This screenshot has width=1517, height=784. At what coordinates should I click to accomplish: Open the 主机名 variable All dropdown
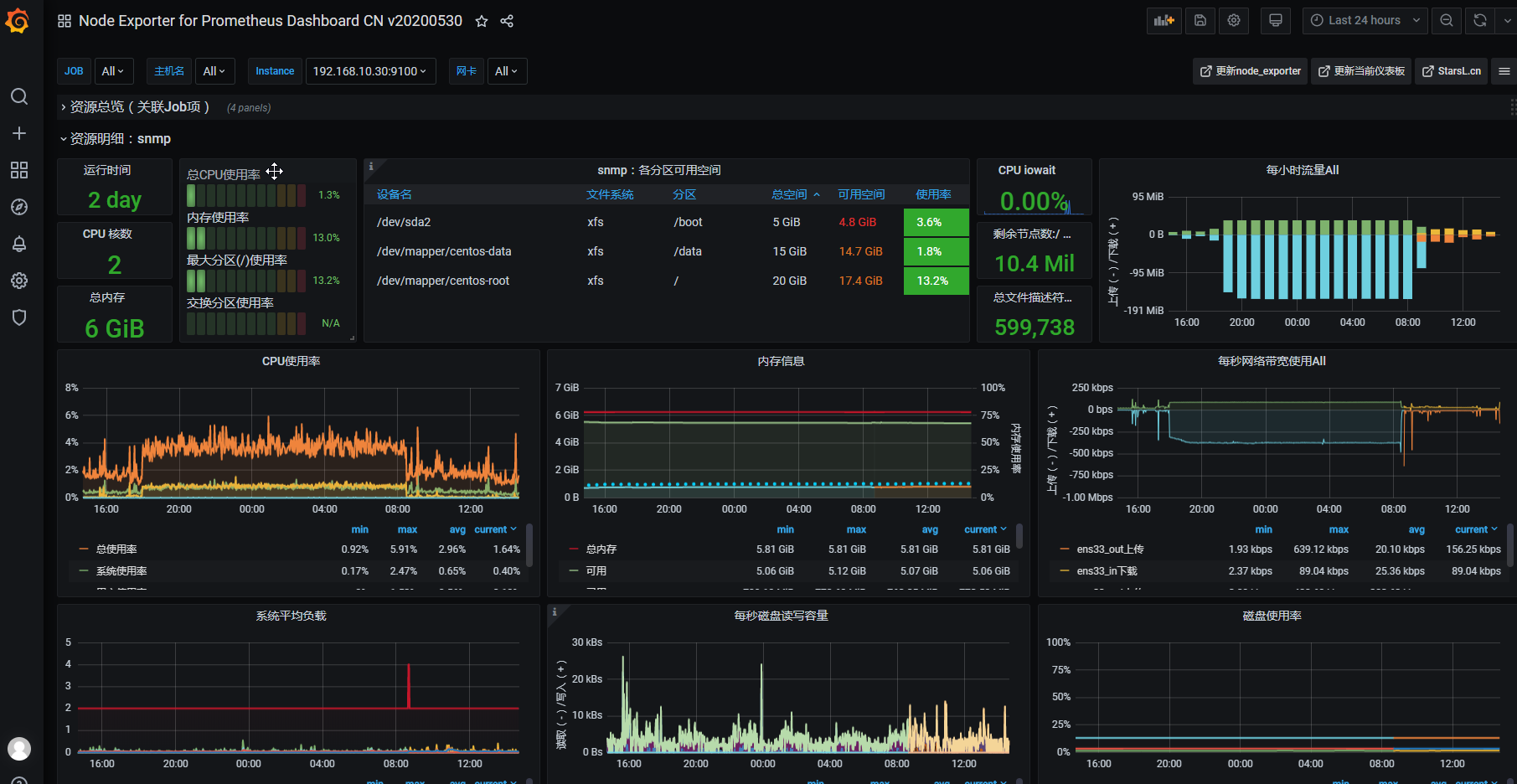214,71
